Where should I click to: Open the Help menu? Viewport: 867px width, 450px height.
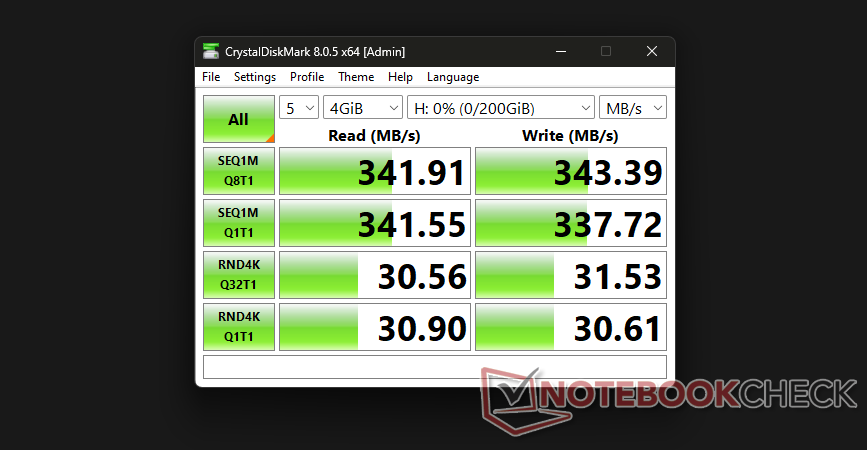(x=400, y=77)
